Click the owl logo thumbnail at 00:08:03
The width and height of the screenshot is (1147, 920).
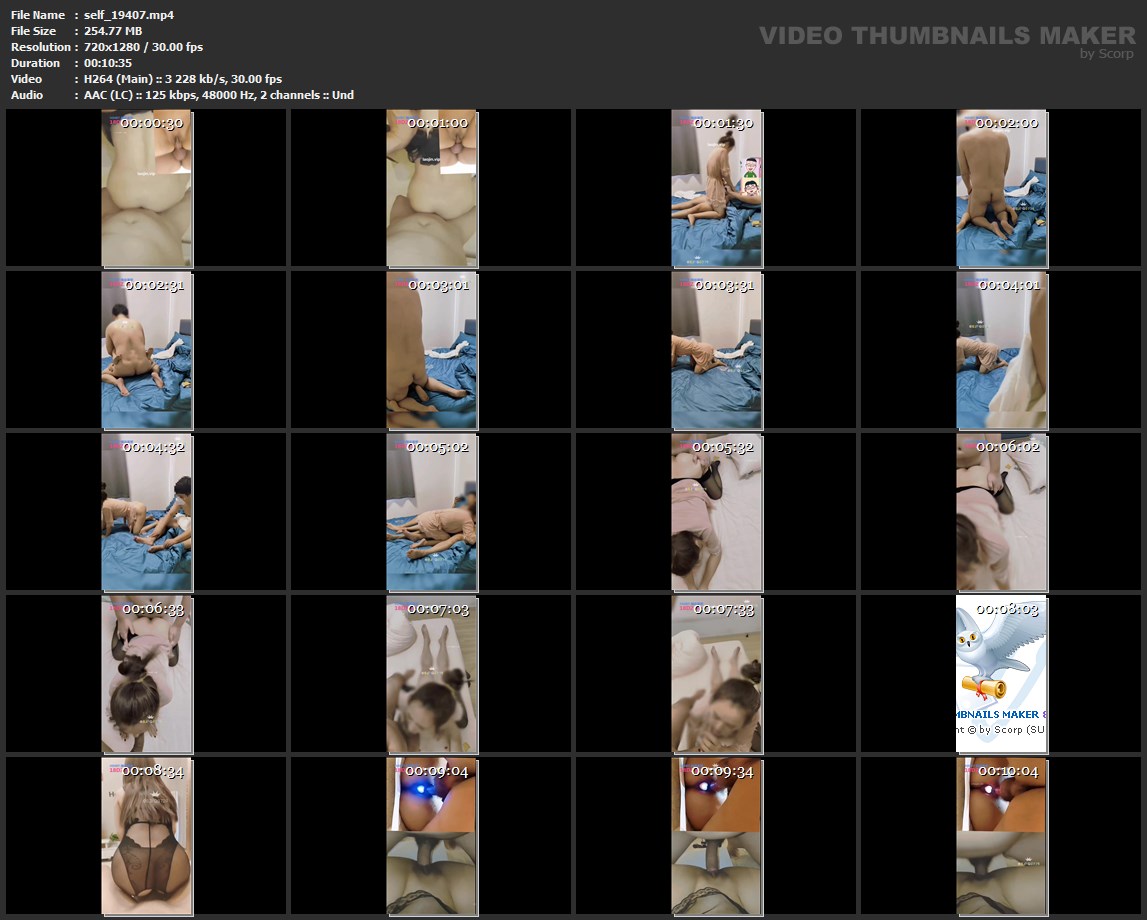pos(1001,674)
